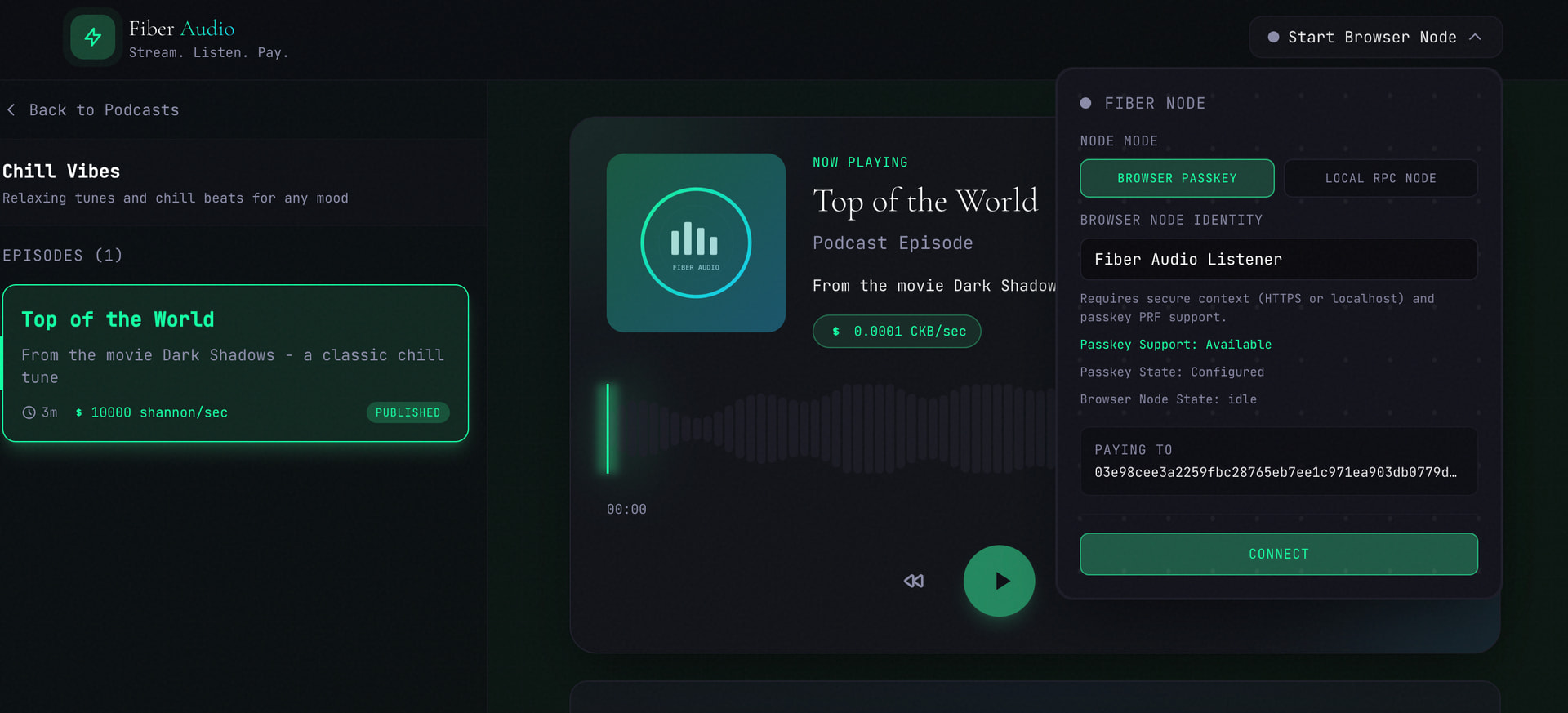1568x713 pixels.
Task: Select Browser Passkey node mode
Action: pos(1176,178)
